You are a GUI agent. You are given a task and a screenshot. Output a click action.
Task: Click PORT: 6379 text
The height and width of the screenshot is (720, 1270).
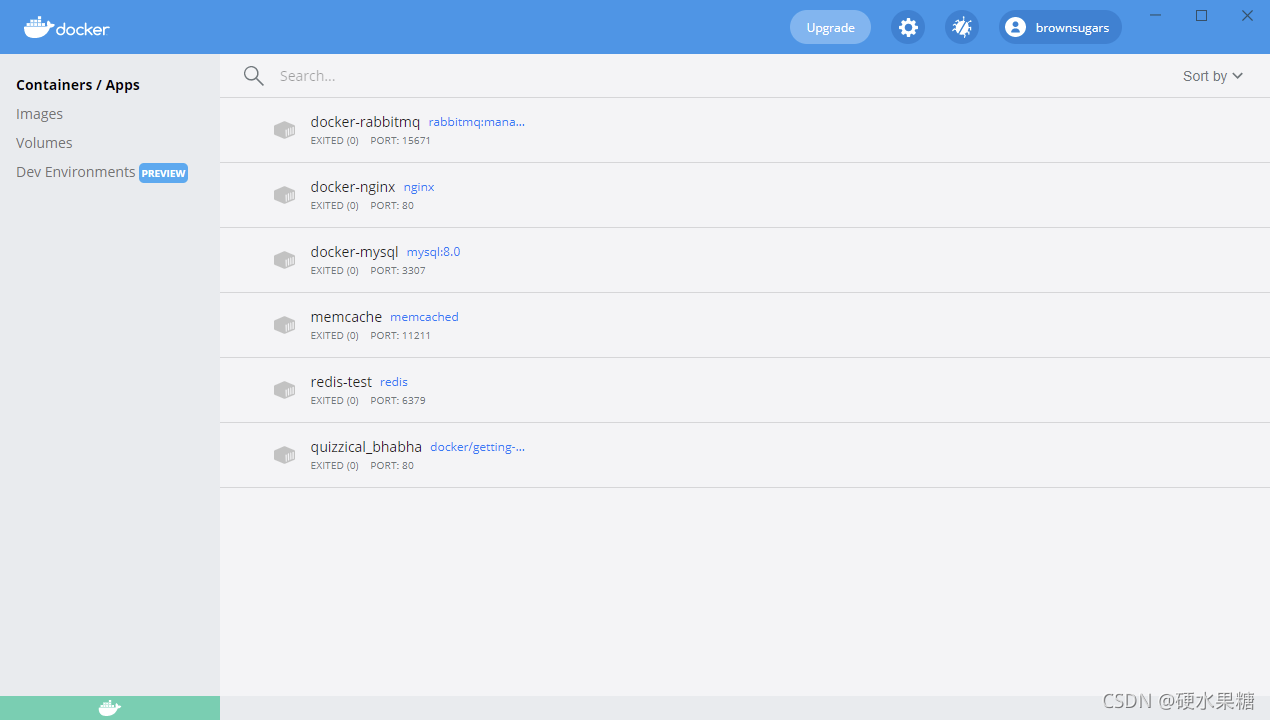click(398, 401)
